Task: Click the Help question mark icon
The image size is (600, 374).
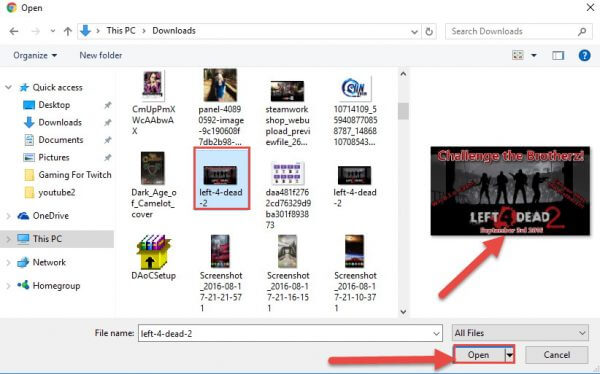Action: click(x=584, y=56)
